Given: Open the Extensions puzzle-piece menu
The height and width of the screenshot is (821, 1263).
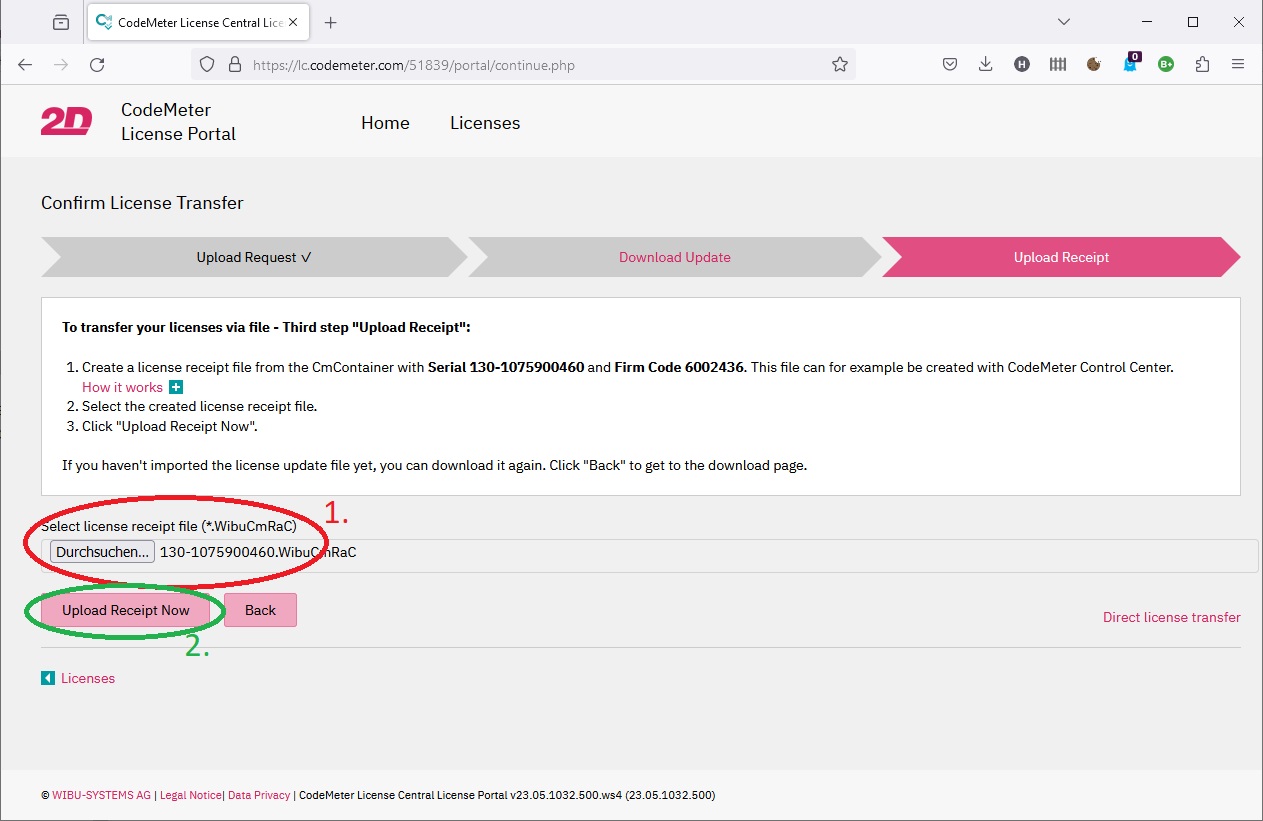Looking at the screenshot, I should [1202, 65].
